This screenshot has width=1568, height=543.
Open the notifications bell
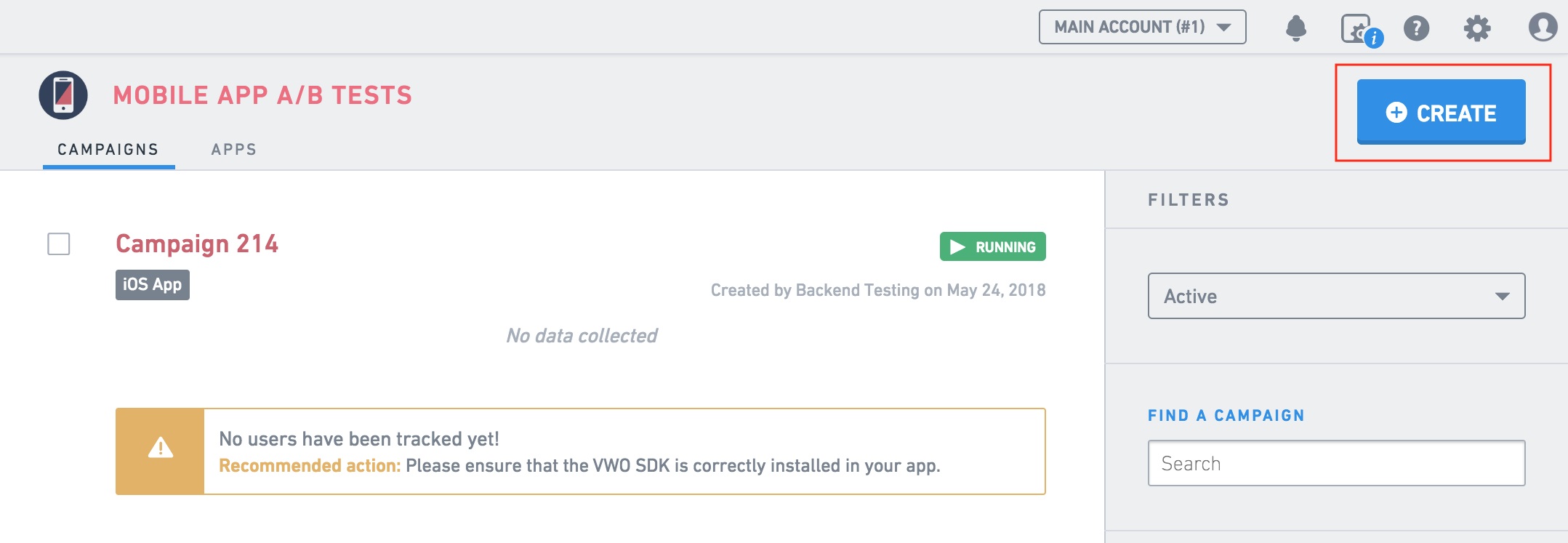point(1295,28)
